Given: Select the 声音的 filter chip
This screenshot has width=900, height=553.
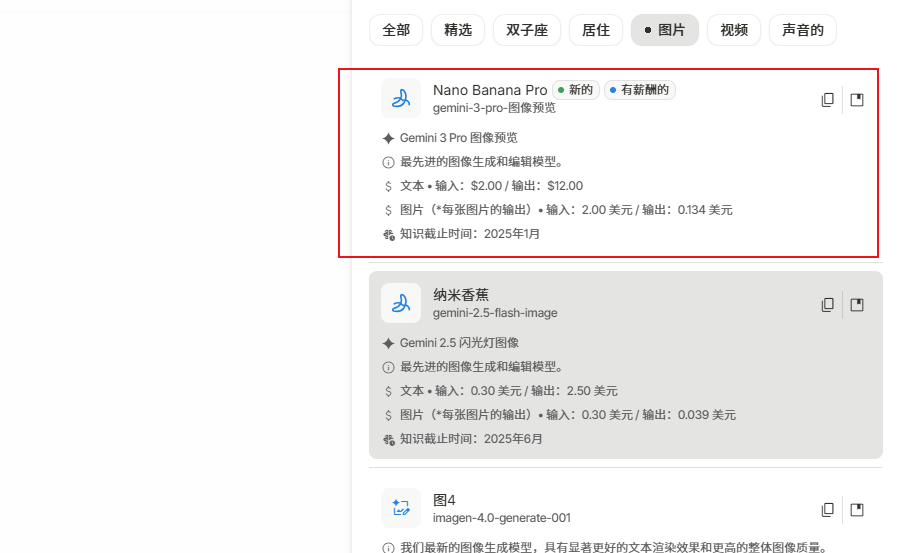Looking at the screenshot, I should point(803,30).
